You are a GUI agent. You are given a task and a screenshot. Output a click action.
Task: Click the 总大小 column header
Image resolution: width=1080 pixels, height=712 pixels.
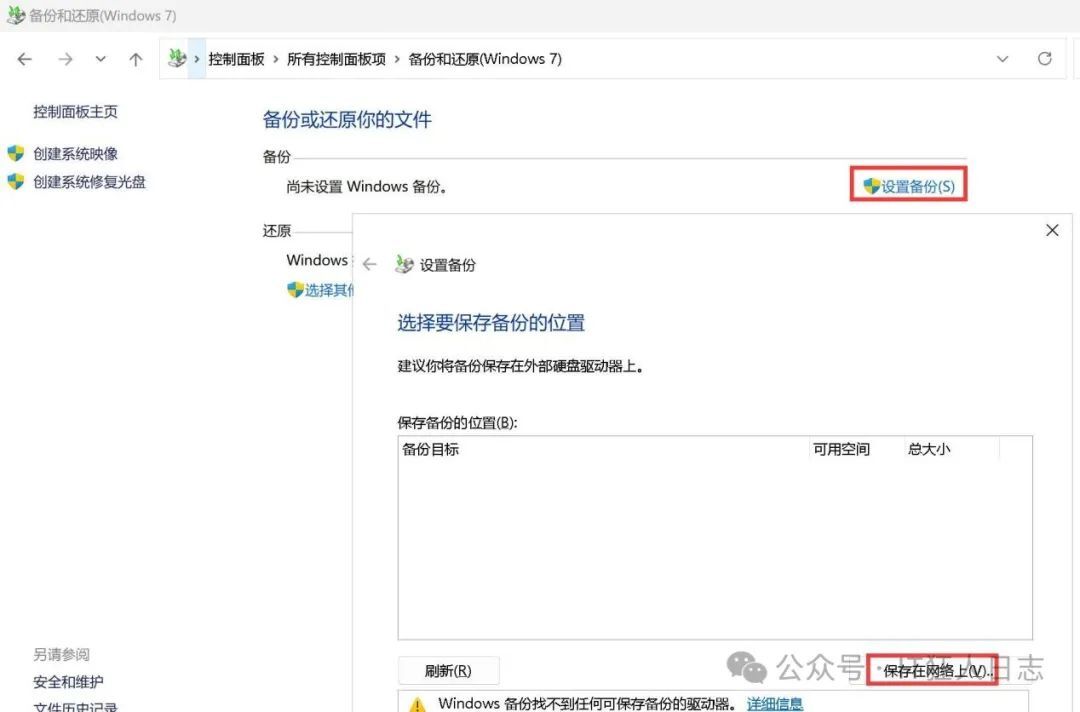pyautogui.click(x=951, y=450)
